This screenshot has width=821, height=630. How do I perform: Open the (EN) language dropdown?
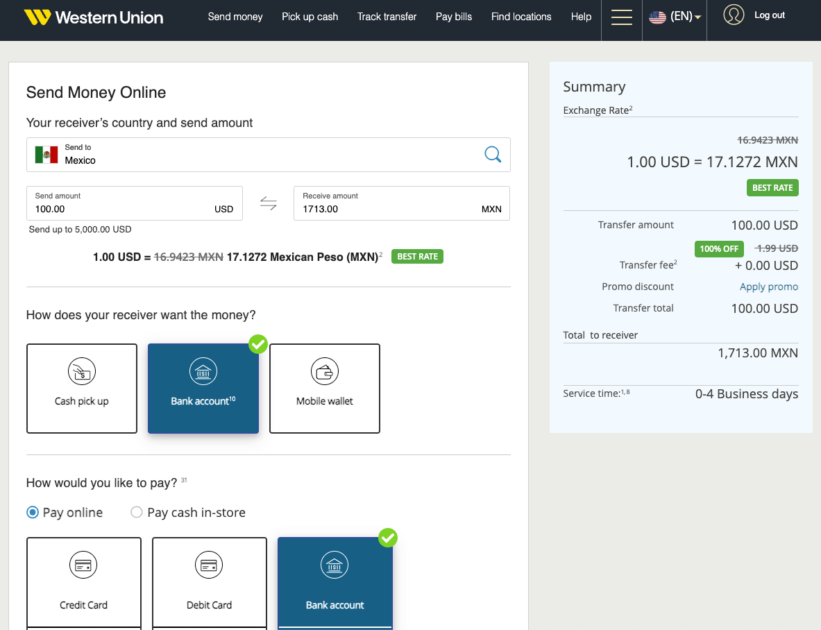click(673, 16)
